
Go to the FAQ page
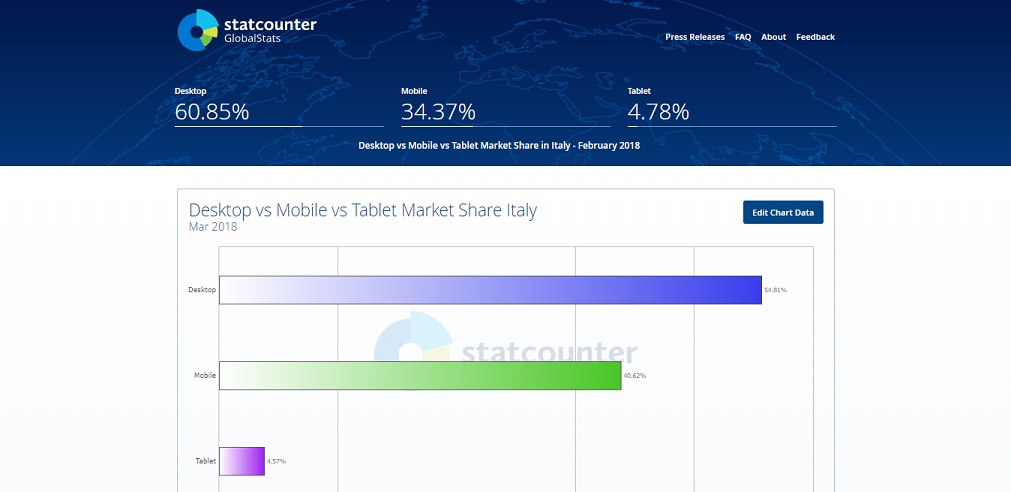pos(743,37)
